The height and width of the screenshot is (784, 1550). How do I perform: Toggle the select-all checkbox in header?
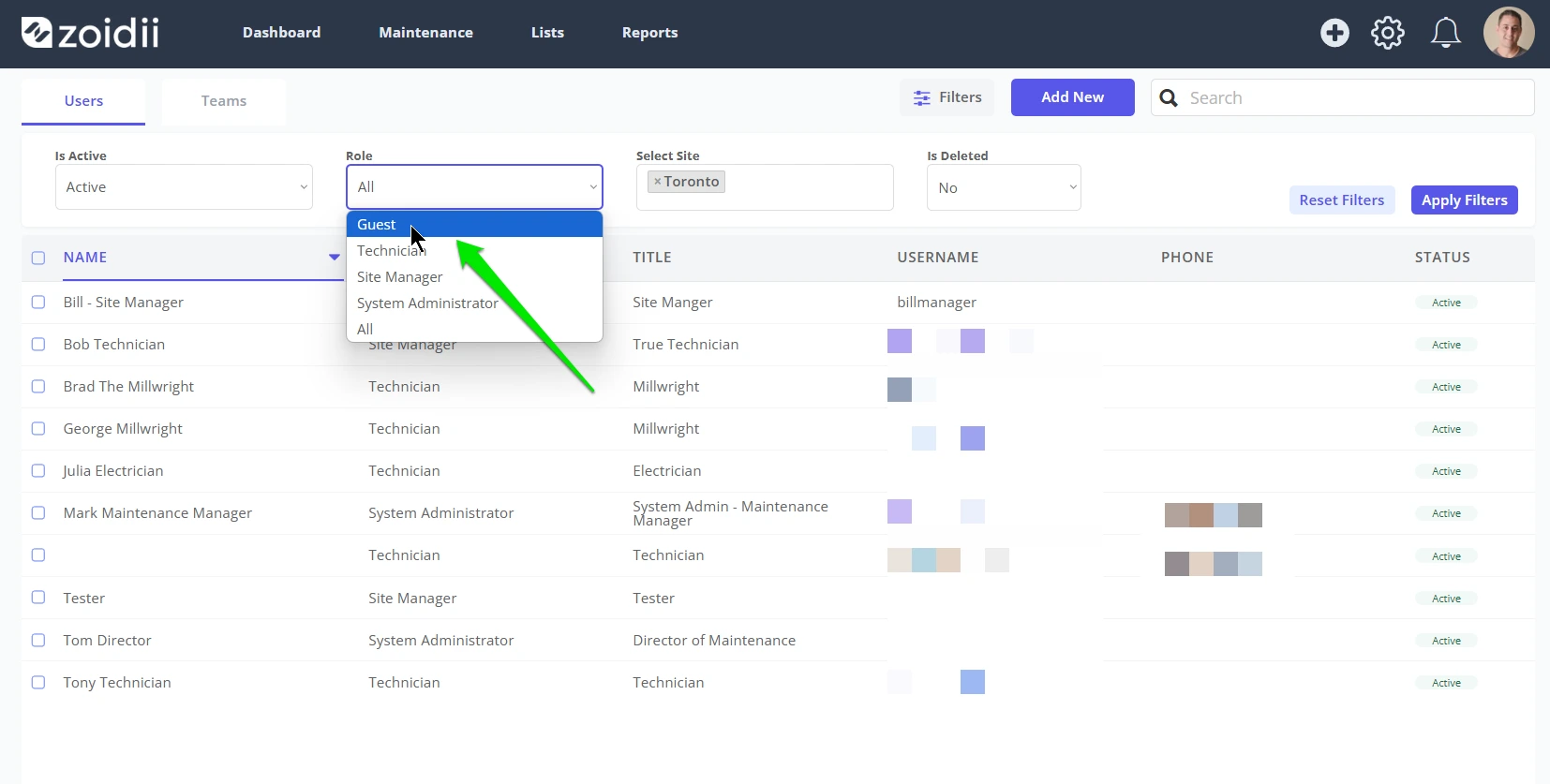pyautogui.click(x=38, y=258)
